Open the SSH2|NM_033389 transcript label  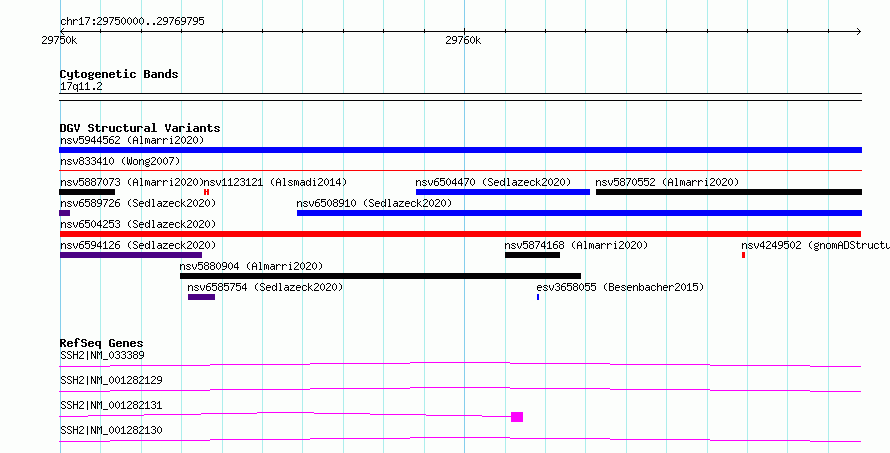[x=102, y=355]
